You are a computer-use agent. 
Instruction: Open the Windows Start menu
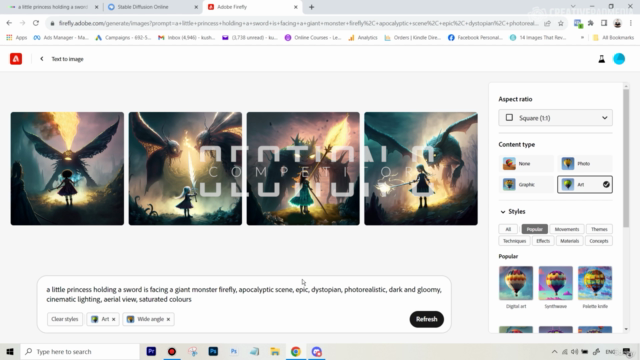[10, 351]
